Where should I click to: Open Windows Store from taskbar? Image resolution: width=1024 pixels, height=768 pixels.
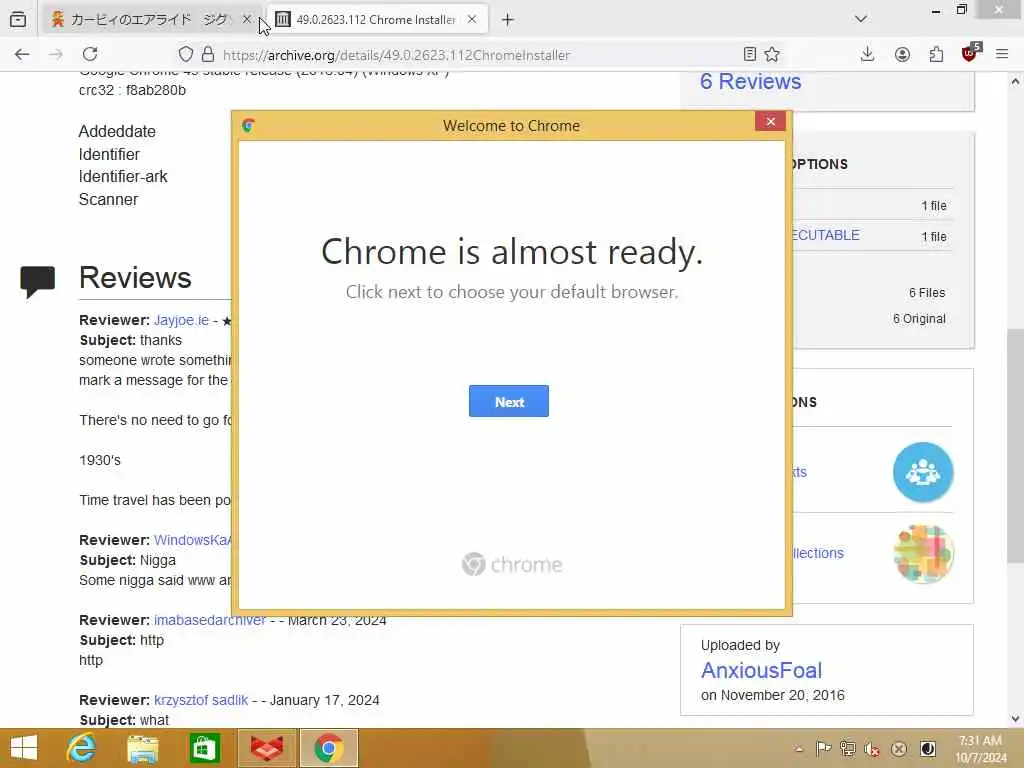204,748
